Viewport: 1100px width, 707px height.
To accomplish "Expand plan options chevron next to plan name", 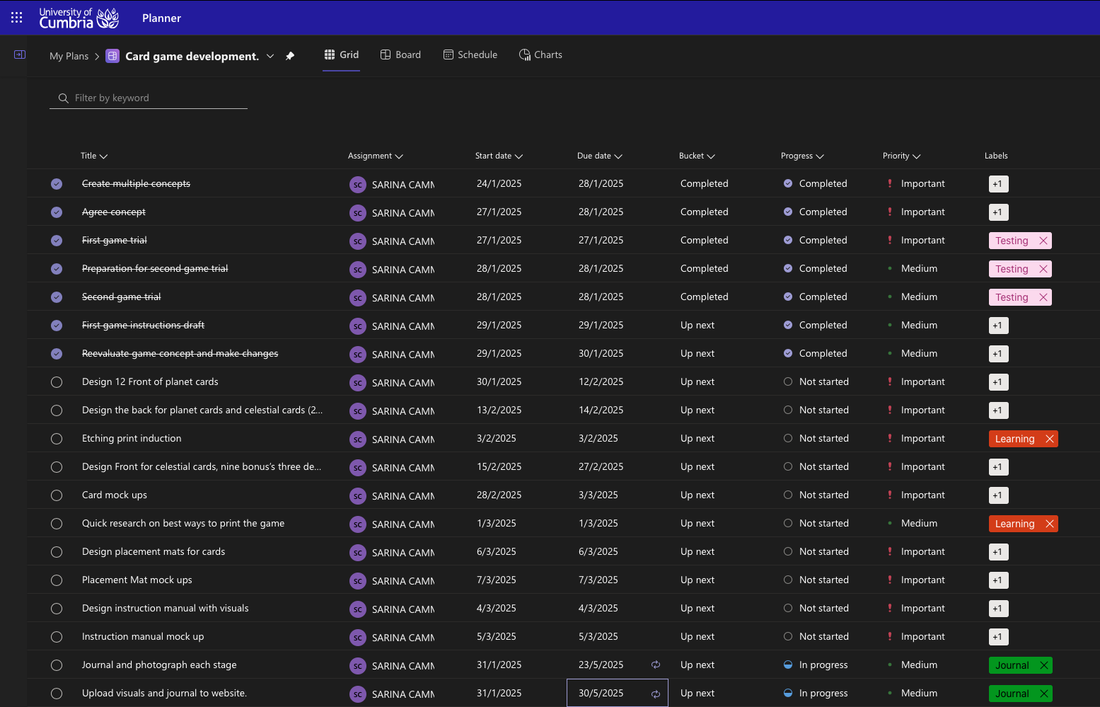I will click(x=270, y=56).
